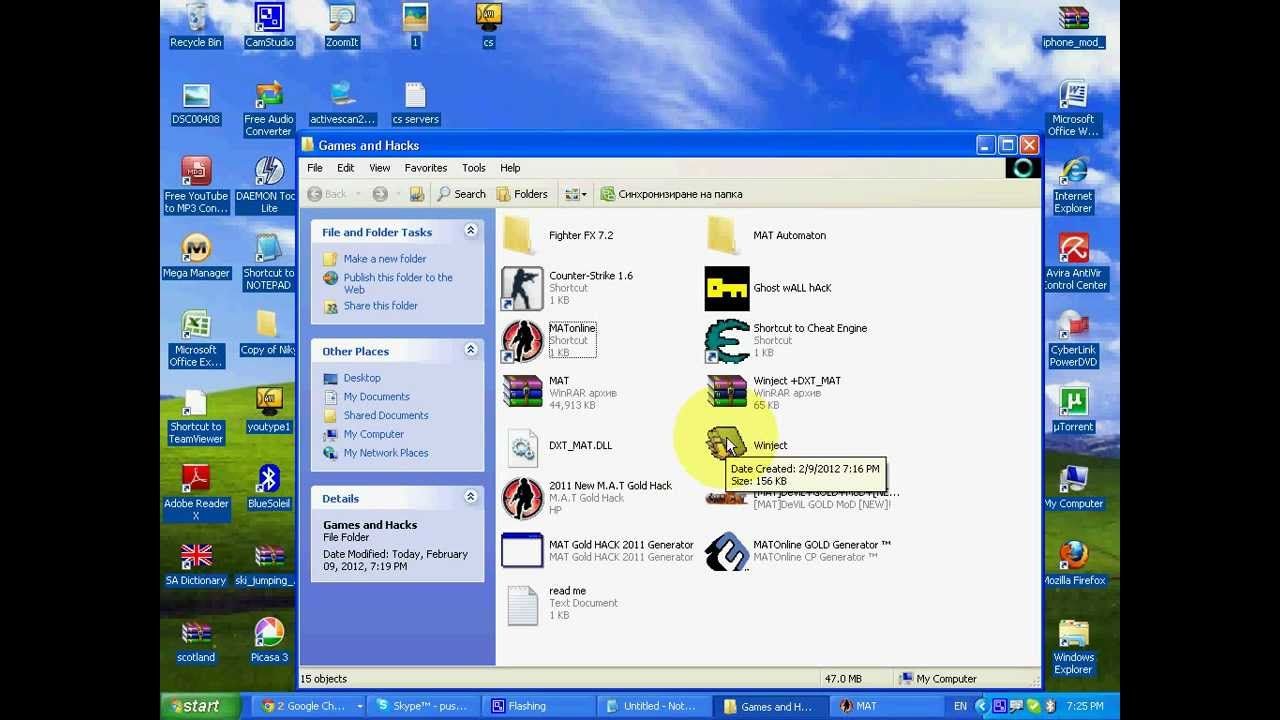This screenshot has width=1280, height=720.
Task: Switch to MAT window in taskbar
Action: click(x=886, y=706)
